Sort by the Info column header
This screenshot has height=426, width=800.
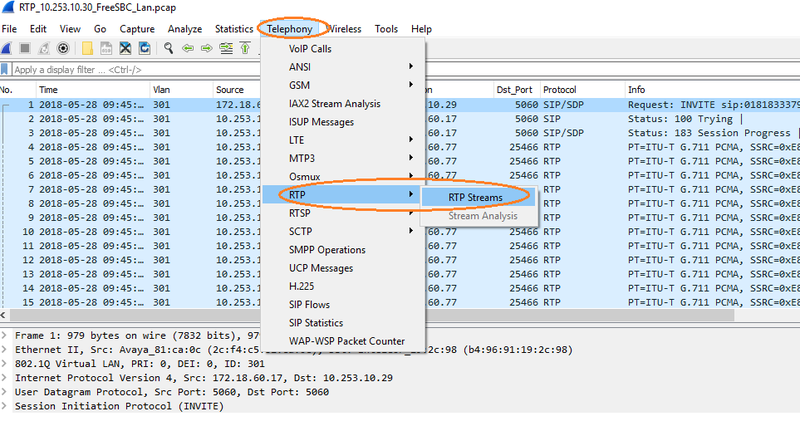712,90
